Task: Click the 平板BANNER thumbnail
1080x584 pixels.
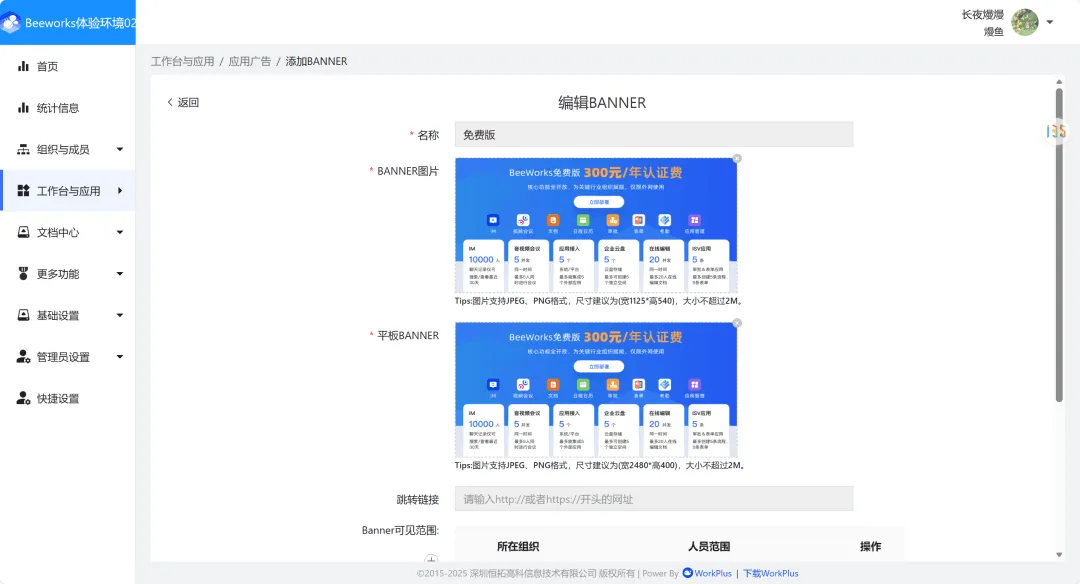Action: click(596, 390)
